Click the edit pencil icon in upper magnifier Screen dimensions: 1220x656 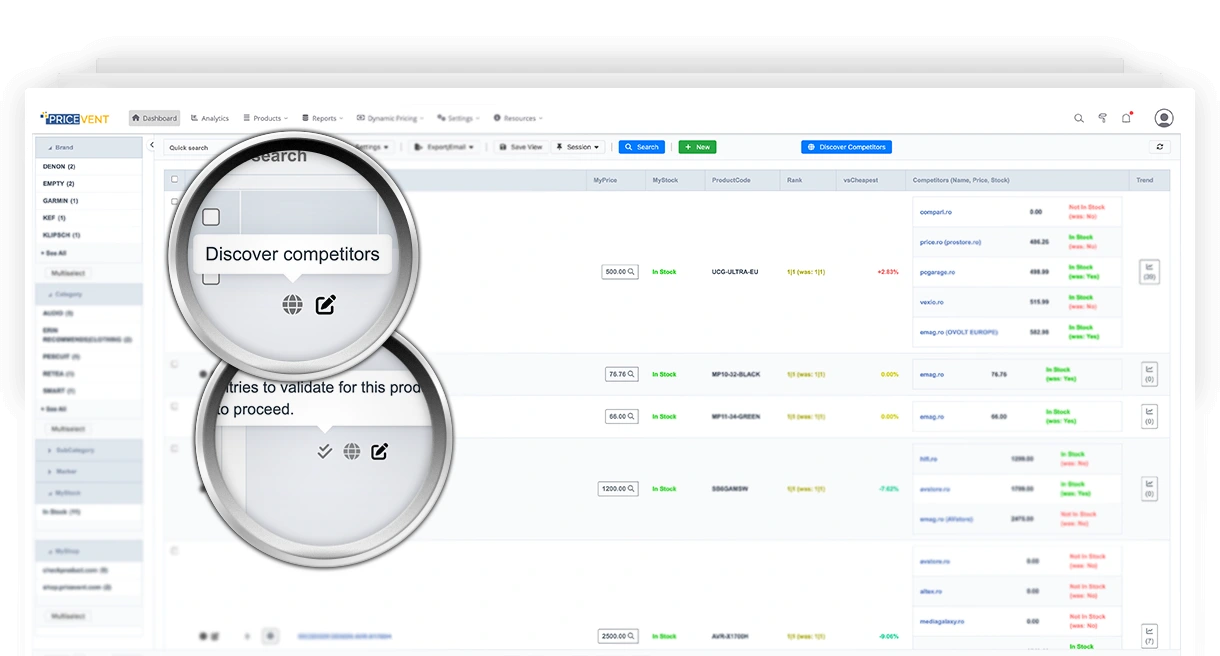325,305
